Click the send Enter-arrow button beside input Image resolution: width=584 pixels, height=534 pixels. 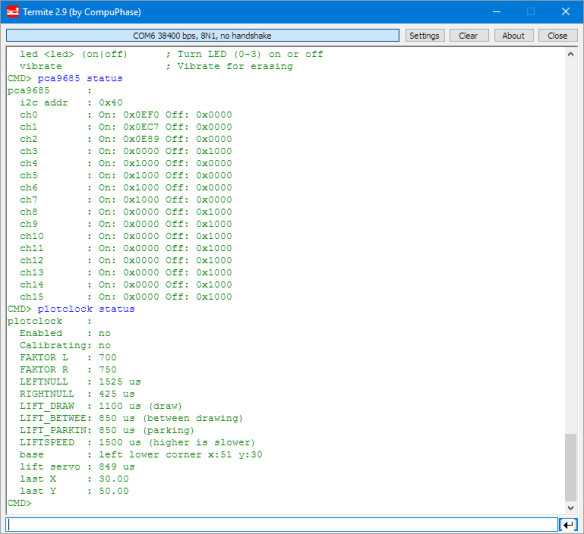point(568,525)
